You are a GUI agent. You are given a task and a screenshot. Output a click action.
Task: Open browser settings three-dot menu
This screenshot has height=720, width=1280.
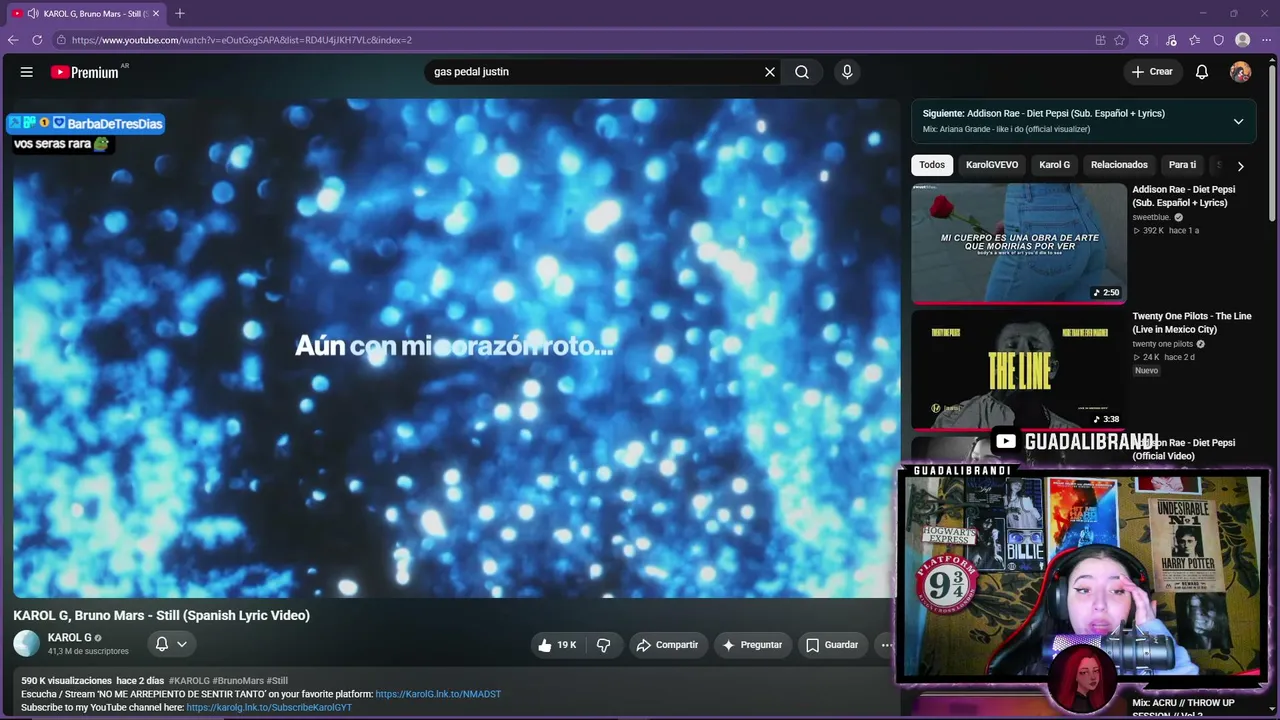[1266, 40]
